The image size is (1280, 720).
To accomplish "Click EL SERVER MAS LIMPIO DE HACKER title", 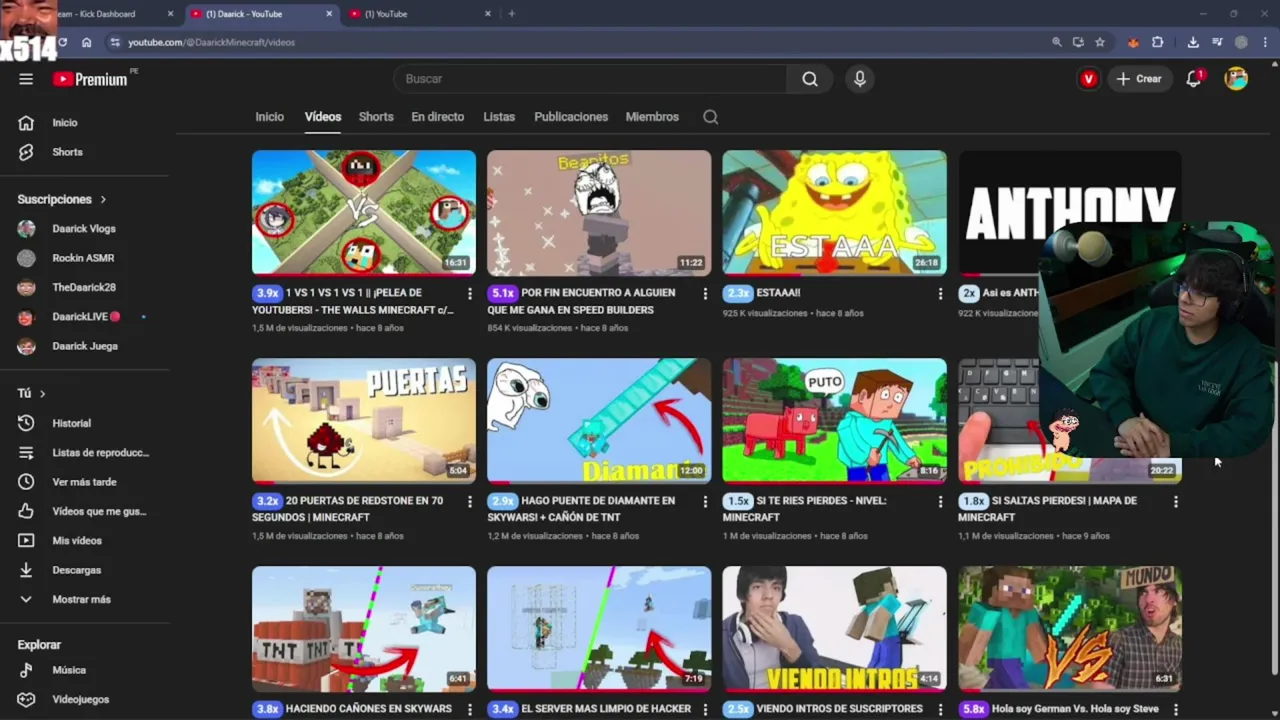I will [606, 709].
